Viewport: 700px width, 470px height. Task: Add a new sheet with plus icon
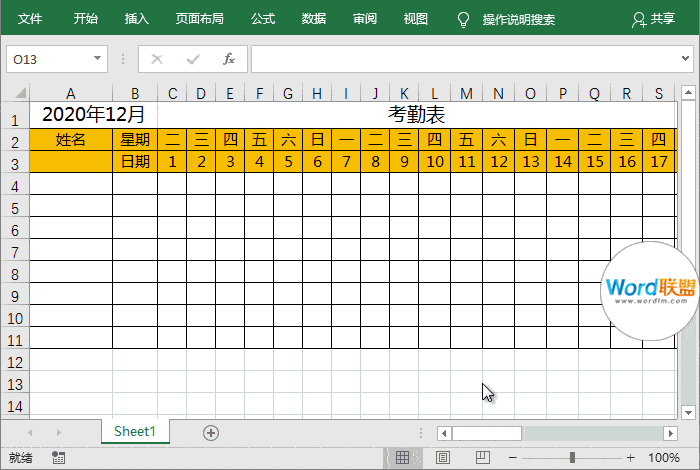coord(211,433)
